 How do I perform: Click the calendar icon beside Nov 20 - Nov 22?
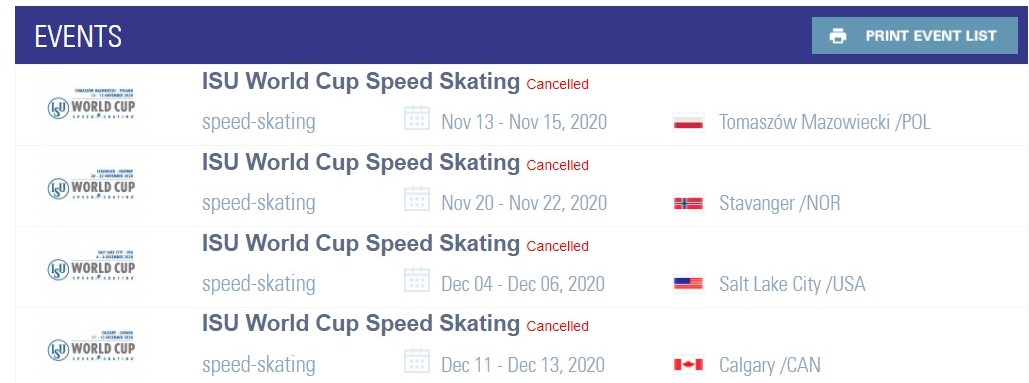pyautogui.click(x=417, y=199)
